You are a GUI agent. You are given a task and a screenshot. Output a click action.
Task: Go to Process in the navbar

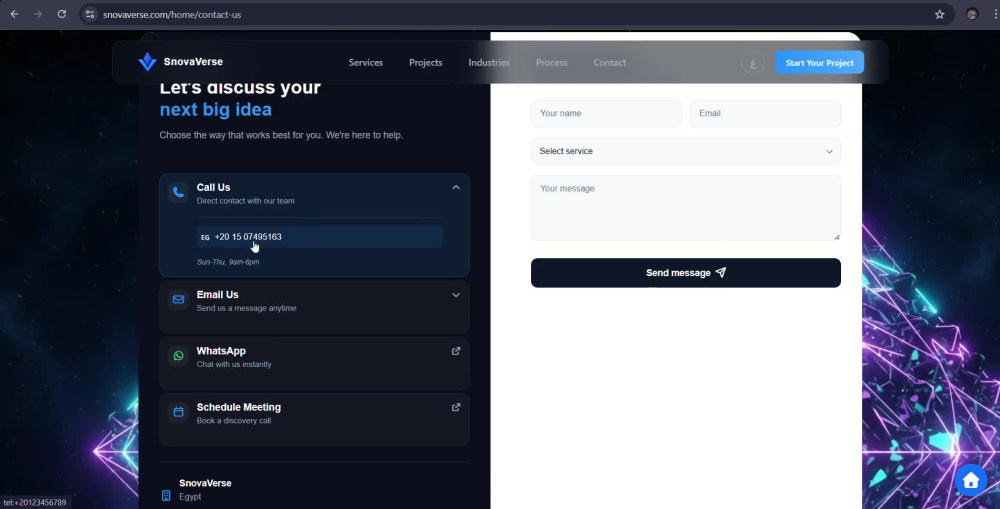pyautogui.click(x=552, y=63)
